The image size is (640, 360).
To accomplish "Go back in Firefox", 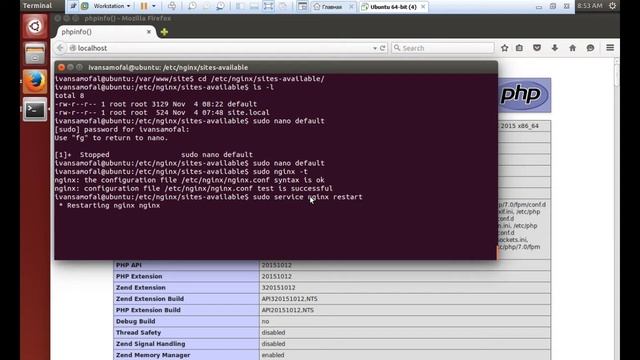I will point(60,48).
